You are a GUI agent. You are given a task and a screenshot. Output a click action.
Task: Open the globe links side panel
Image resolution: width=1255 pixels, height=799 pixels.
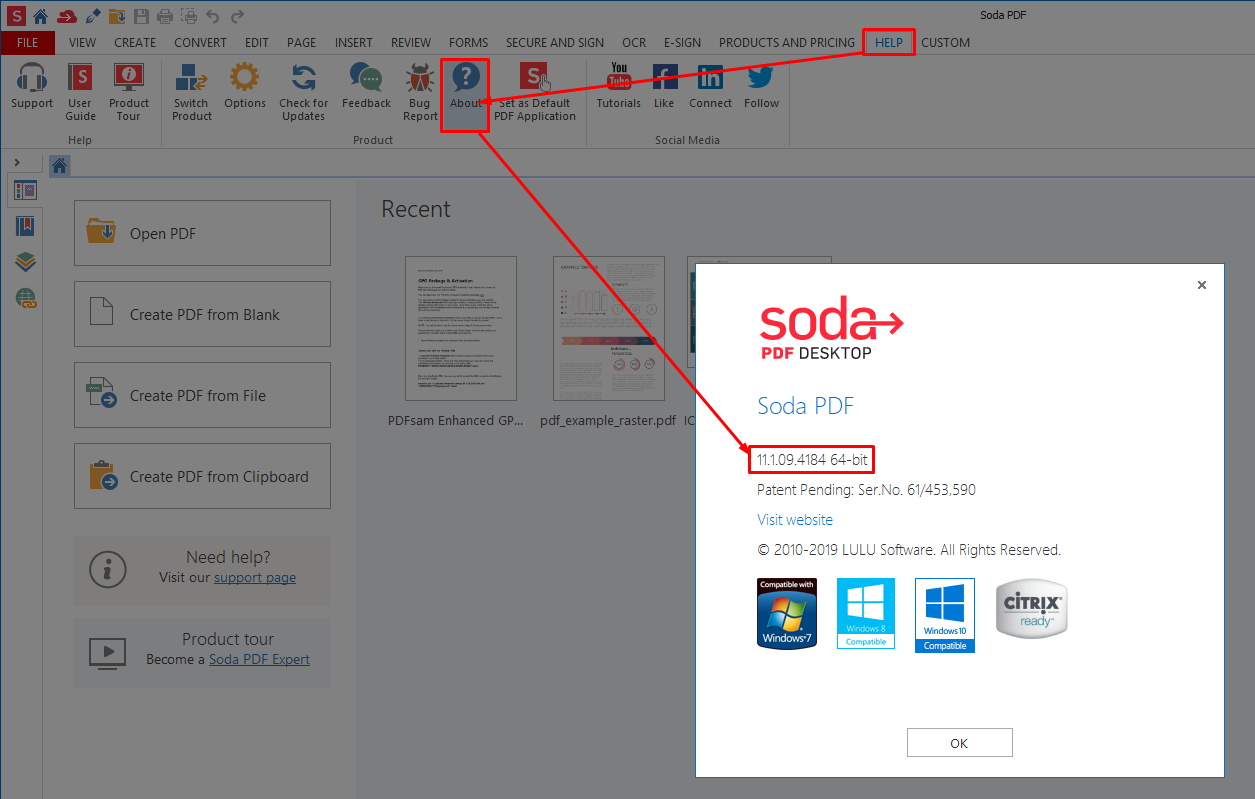(25, 298)
